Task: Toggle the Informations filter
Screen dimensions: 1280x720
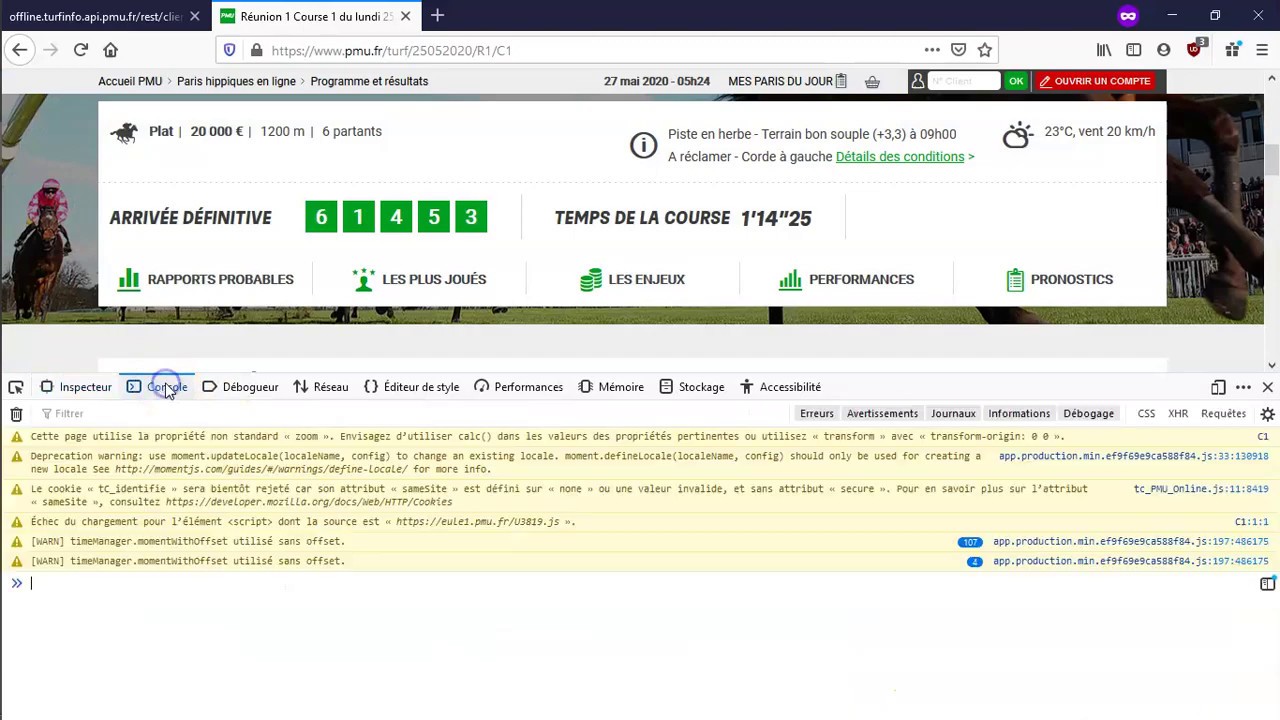Action: pyautogui.click(x=1019, y=414)
